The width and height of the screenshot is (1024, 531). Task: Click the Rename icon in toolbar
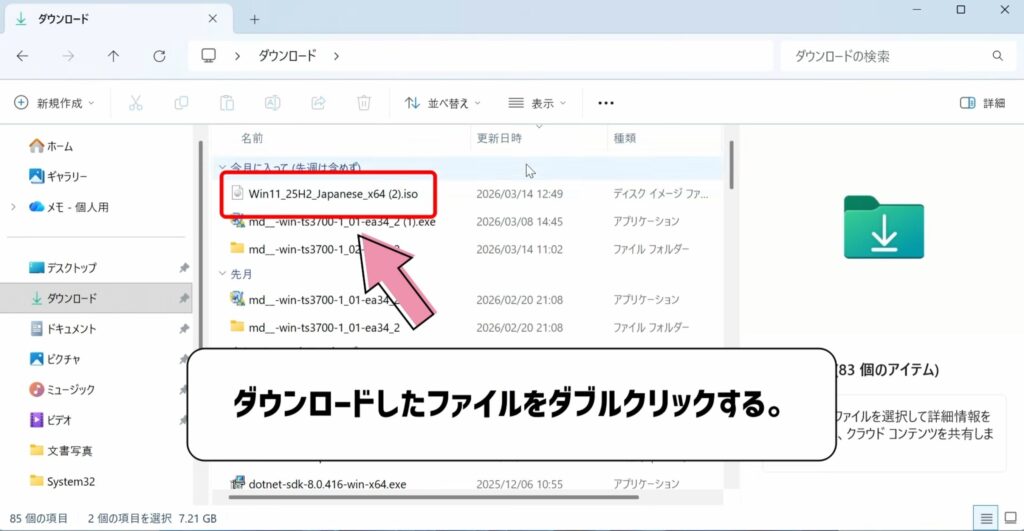click(272, 103)
